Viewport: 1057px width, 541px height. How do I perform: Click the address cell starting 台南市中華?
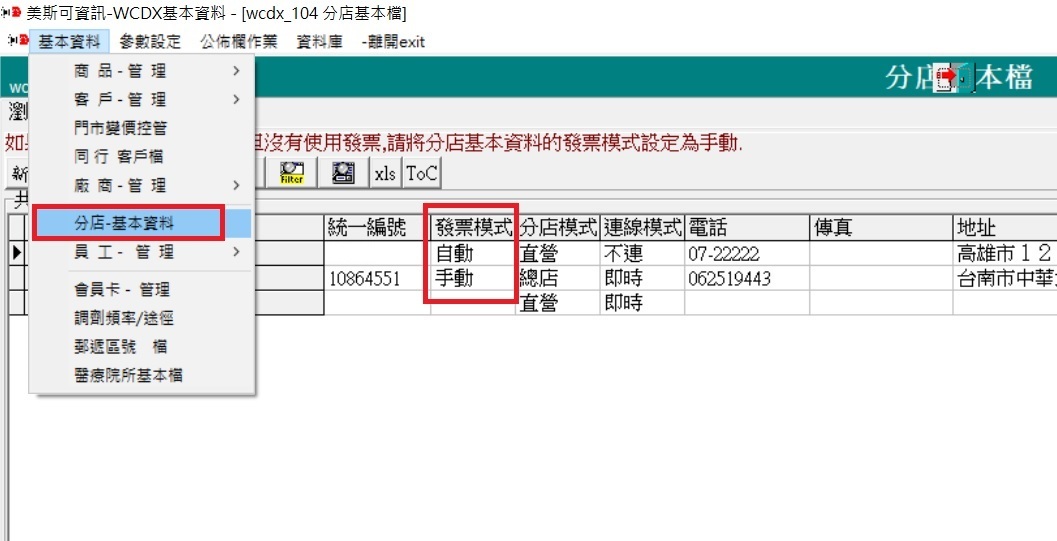[x=1004, y=278]
